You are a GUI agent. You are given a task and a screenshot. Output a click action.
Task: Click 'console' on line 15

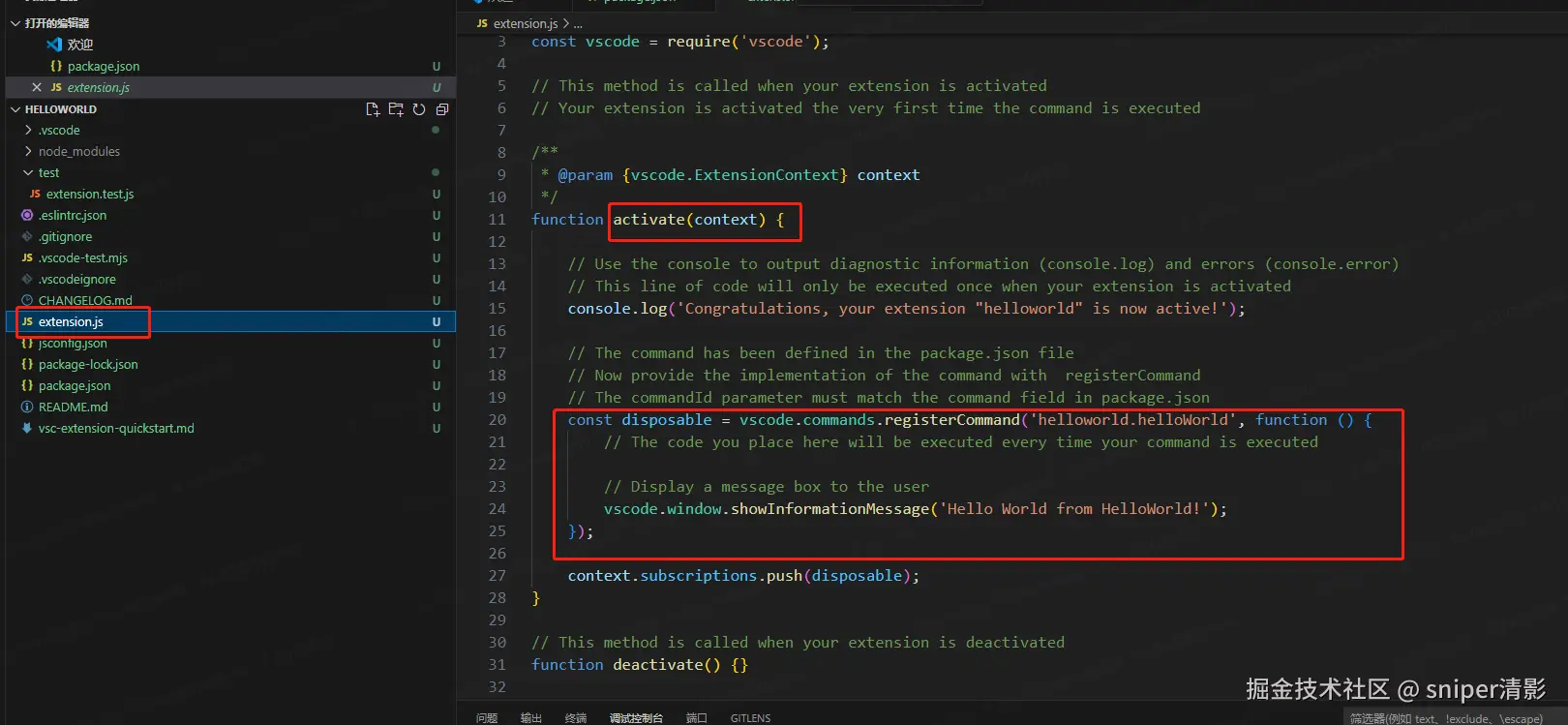[599, 309]
